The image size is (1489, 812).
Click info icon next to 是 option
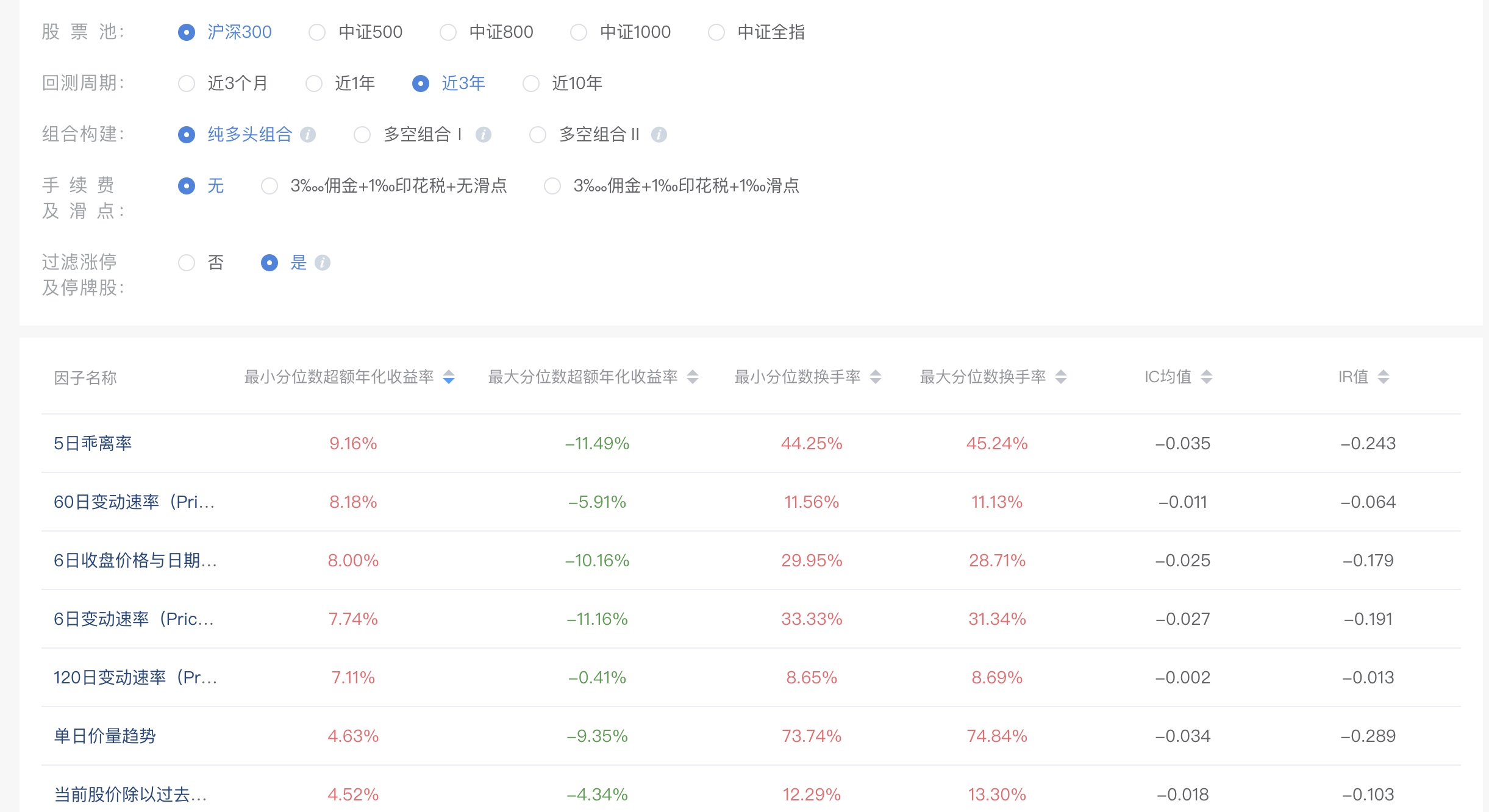(x=323, y=263)
